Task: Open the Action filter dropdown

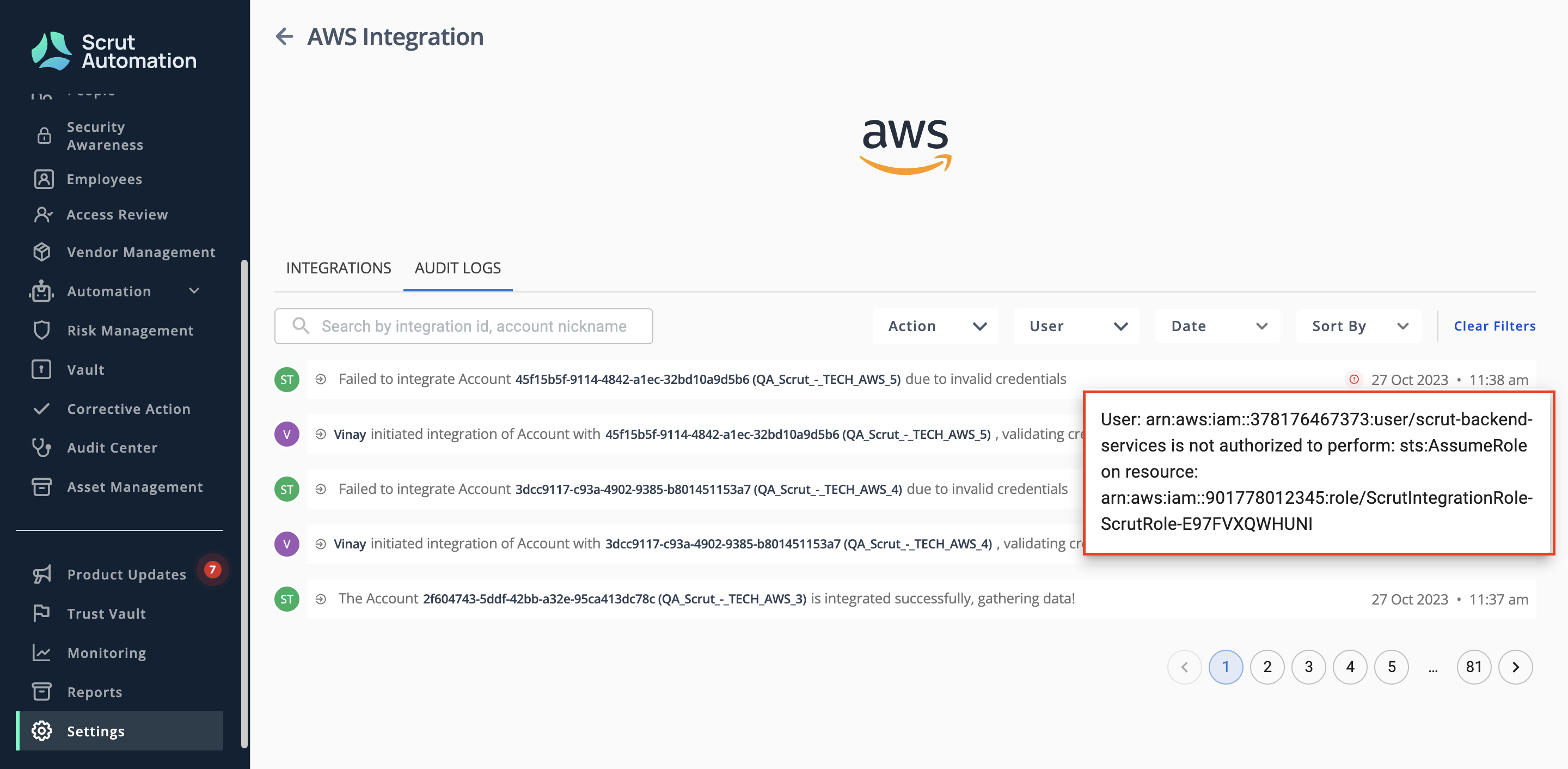Action: 935,326
